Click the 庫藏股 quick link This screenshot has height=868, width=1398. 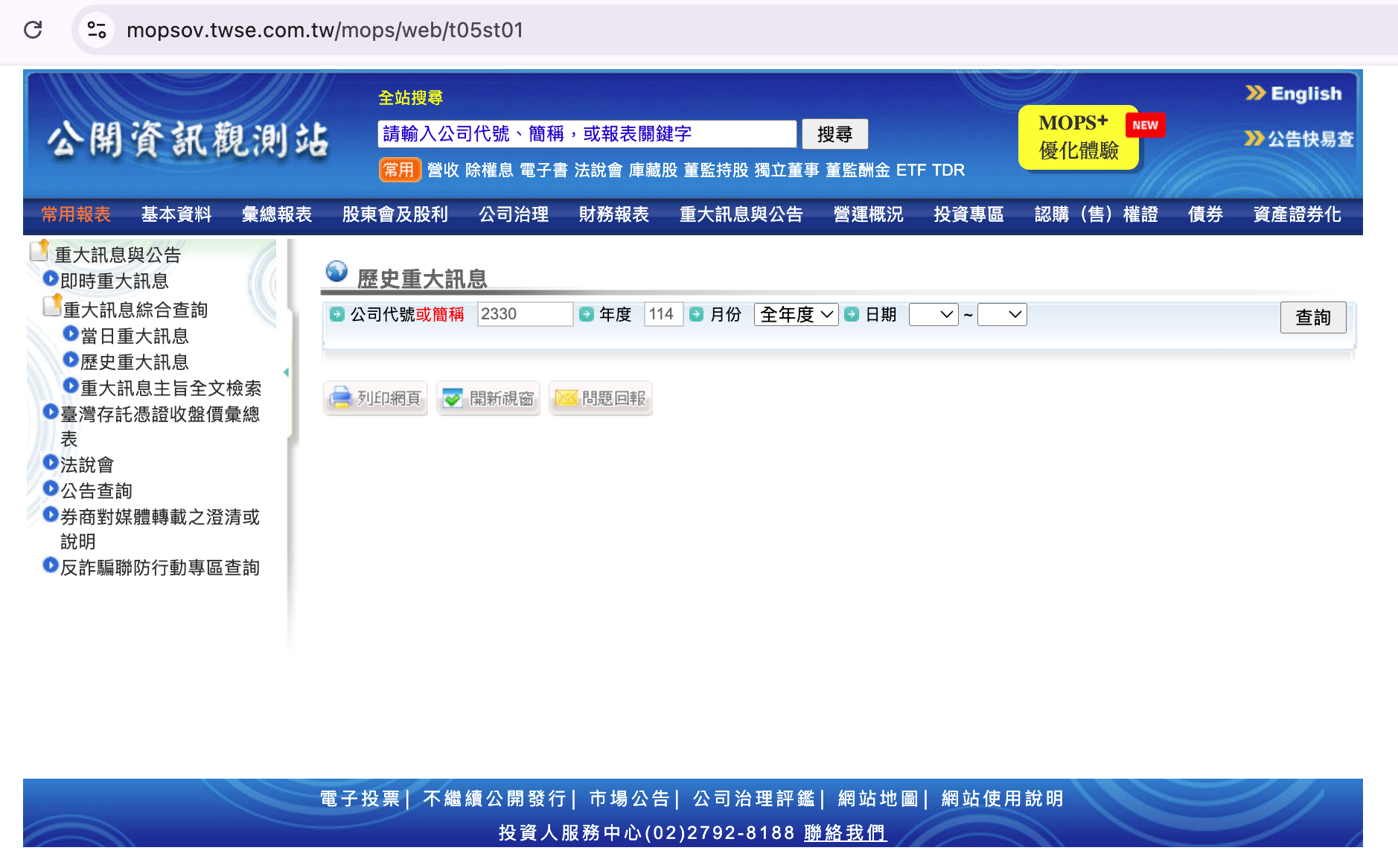[x=653, y=170]
